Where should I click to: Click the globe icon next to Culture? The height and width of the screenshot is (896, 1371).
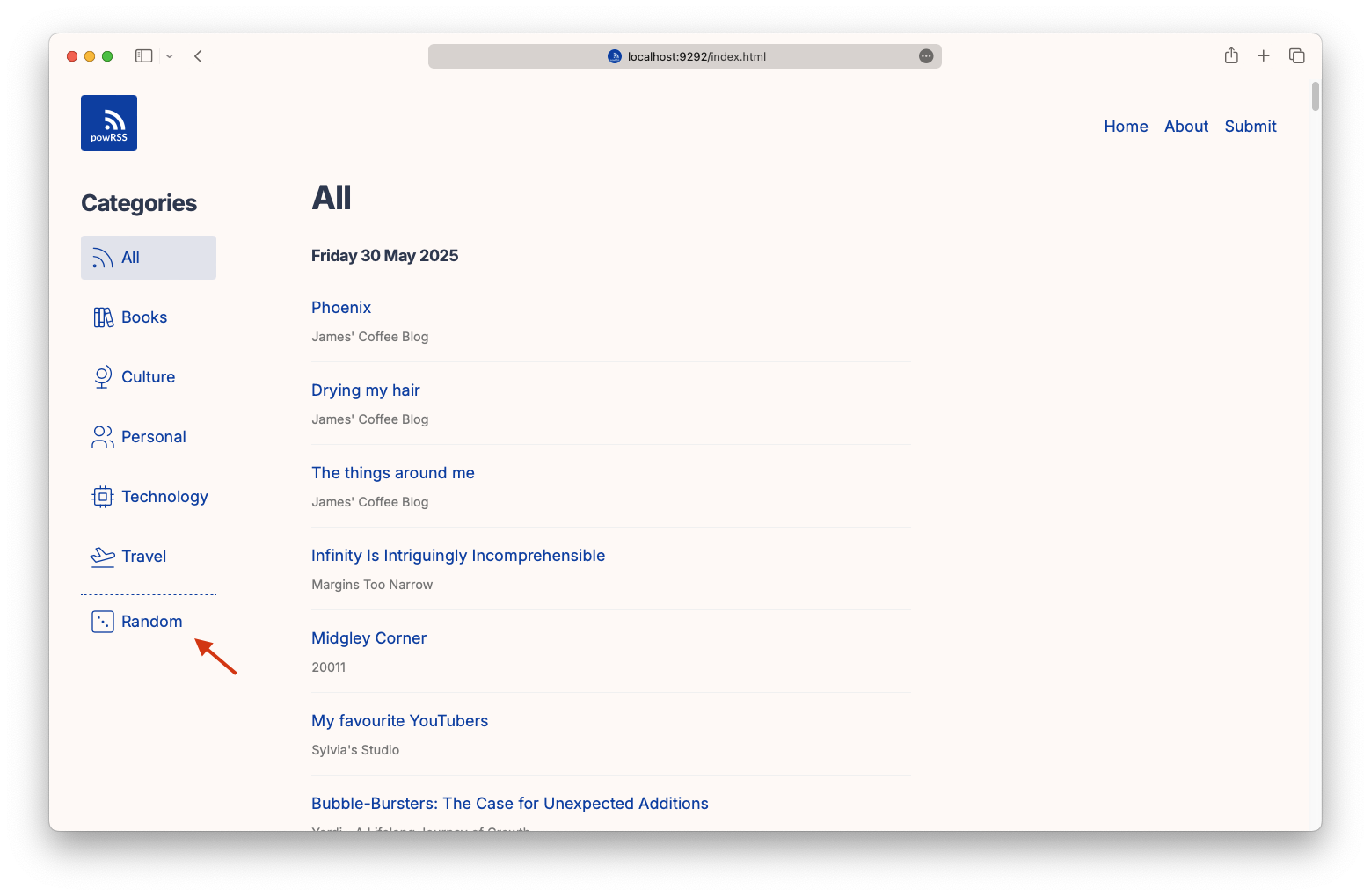102,376
